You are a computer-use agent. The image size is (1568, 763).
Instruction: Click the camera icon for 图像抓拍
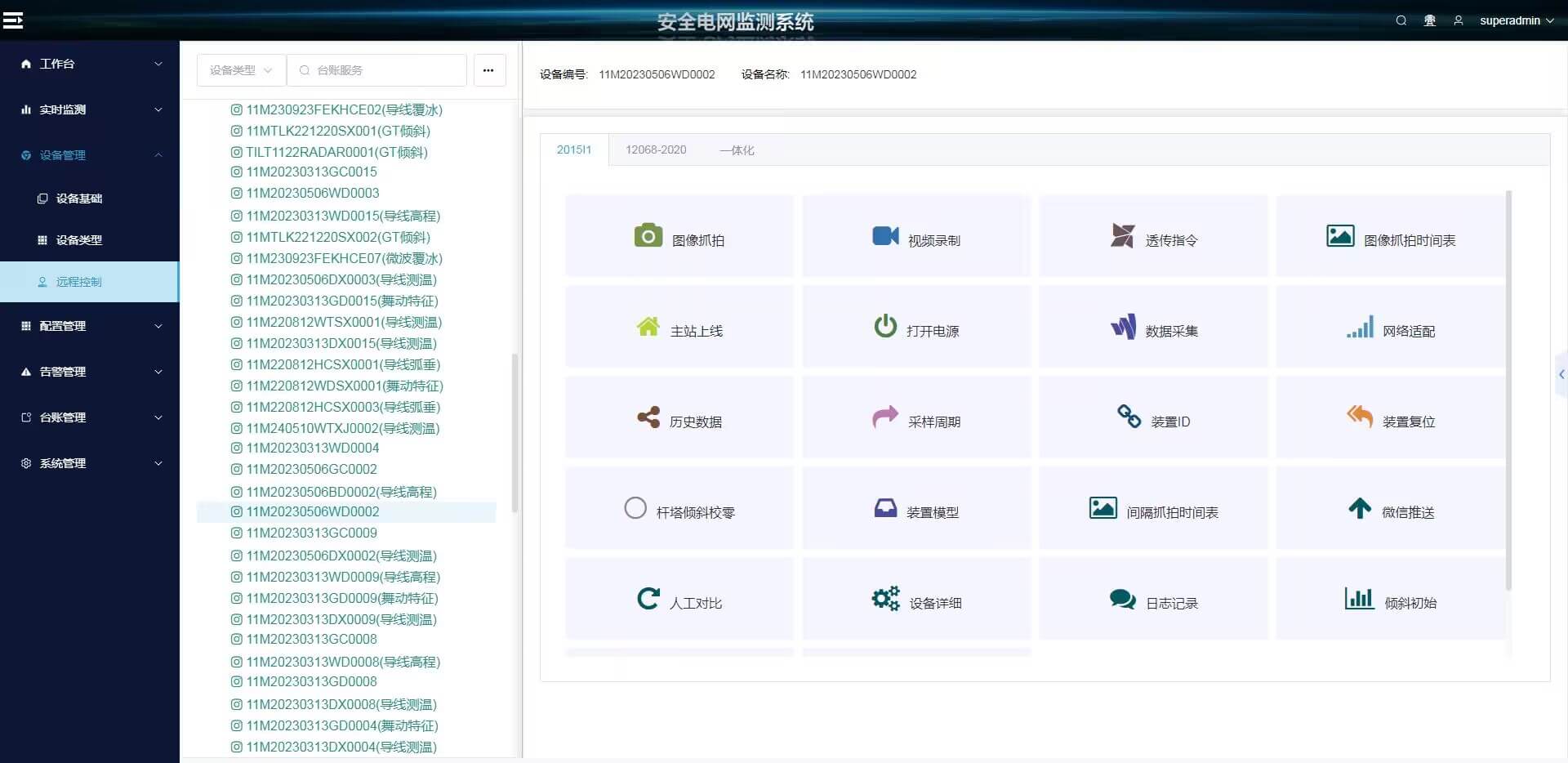pos(648,236)
